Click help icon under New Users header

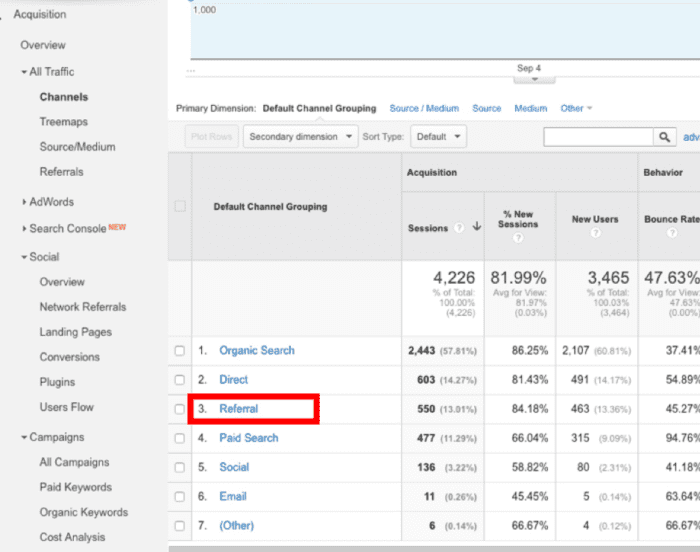(x=594, y=233)
